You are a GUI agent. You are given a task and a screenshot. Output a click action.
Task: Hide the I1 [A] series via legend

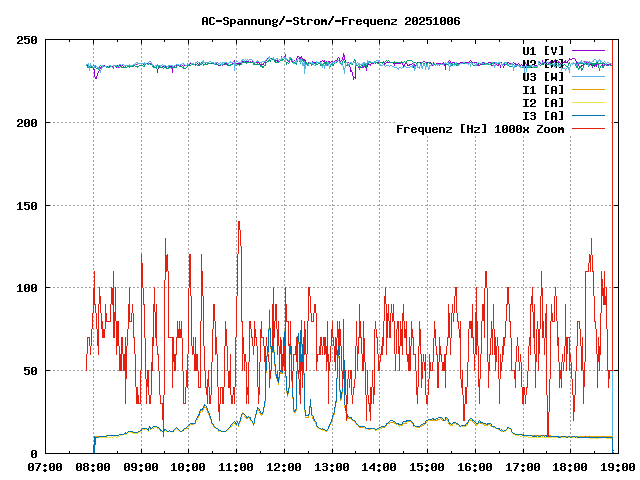pos(543,89)
